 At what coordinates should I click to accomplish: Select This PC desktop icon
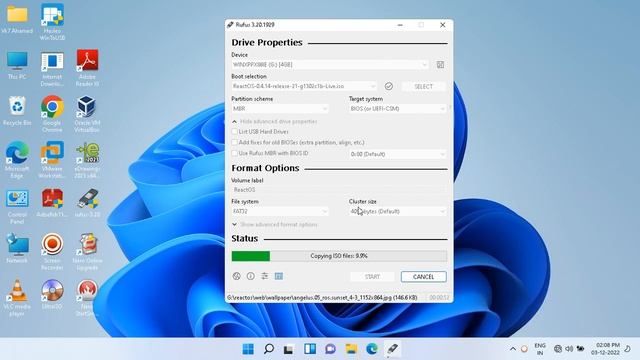tap(17, 65)
